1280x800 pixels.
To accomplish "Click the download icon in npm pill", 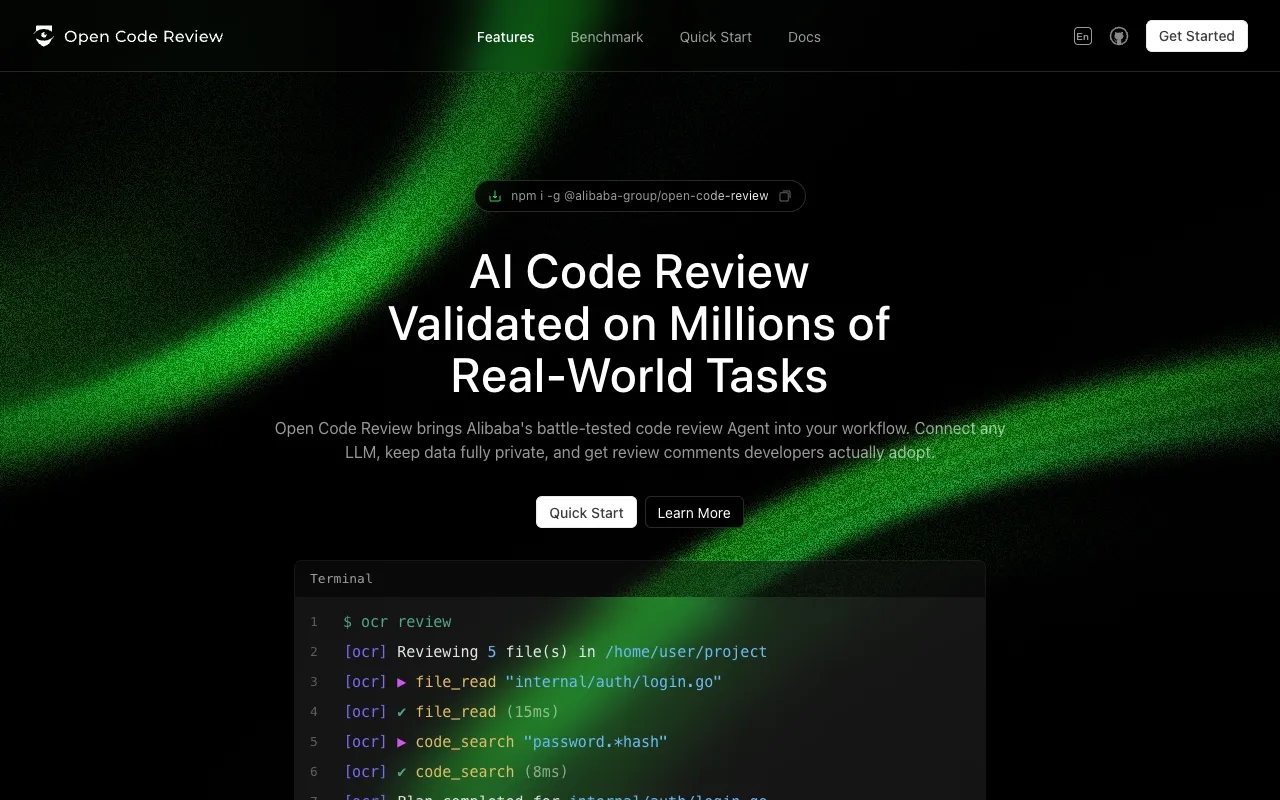I will [x=495, y=196].
